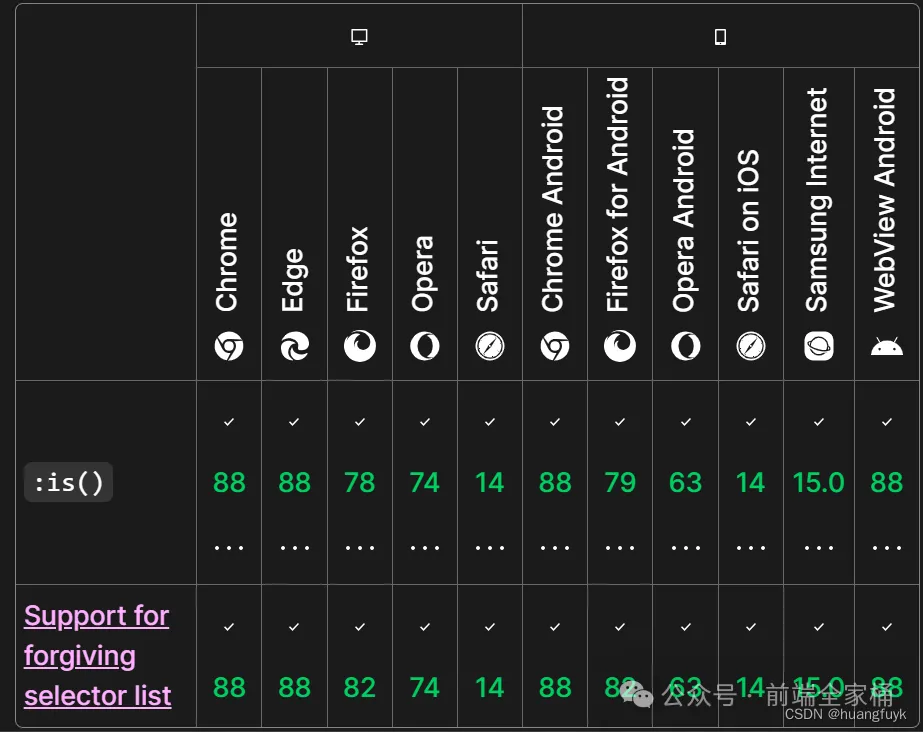This screenshot has height=732, width=923.
Task: Click the Safari on iOS compass icon
Action: click(x=751, y=346)
